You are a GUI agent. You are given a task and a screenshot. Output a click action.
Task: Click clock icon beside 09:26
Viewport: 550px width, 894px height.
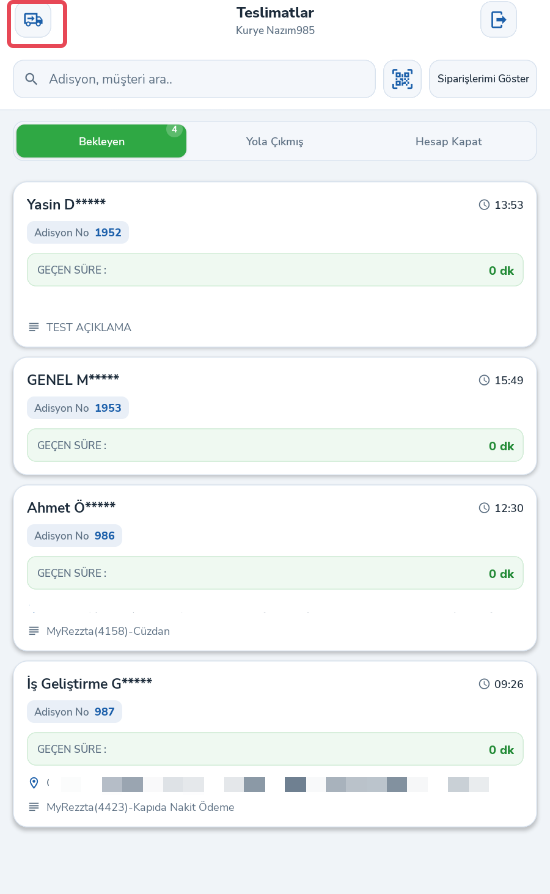point(484,684)
